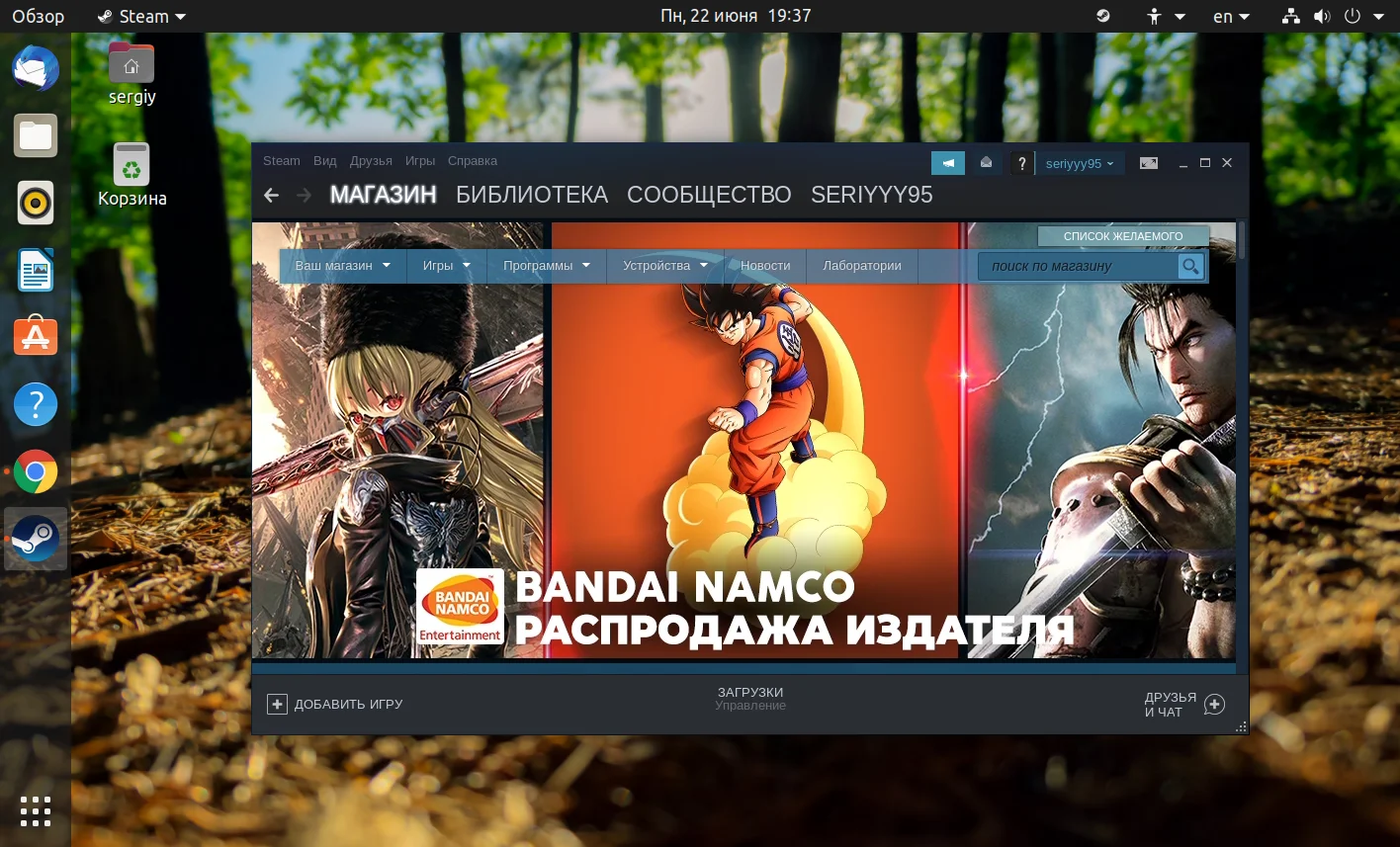Open ЗАГРУЗКИ Управление downloads
This screenshot has width=1400, height=847.
click(x=750, y=699)
